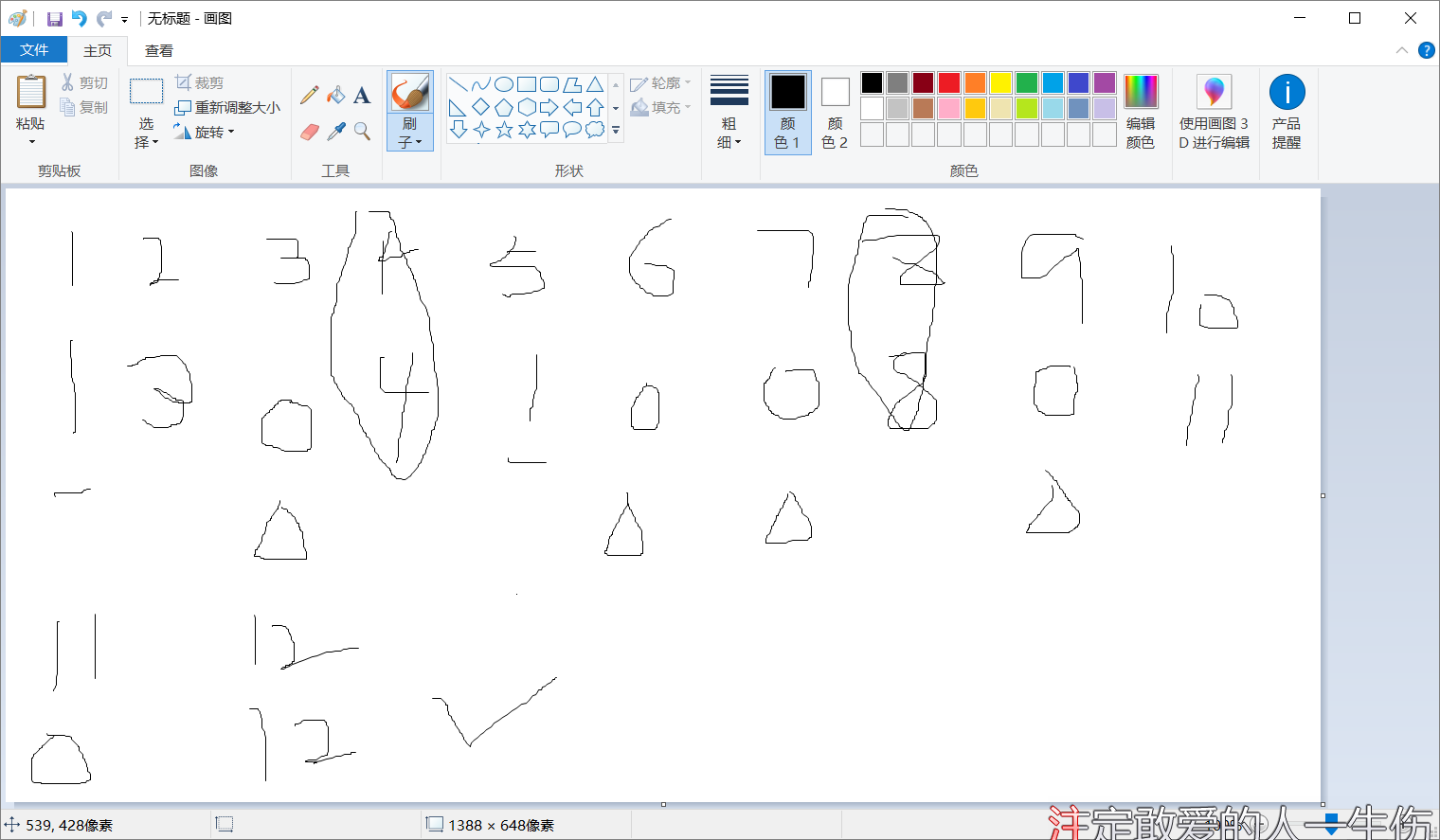The height and width of the screenshot is (840, 1440).
Task: Select the rounded rectangle shape
Action: (x=549, y=82)
